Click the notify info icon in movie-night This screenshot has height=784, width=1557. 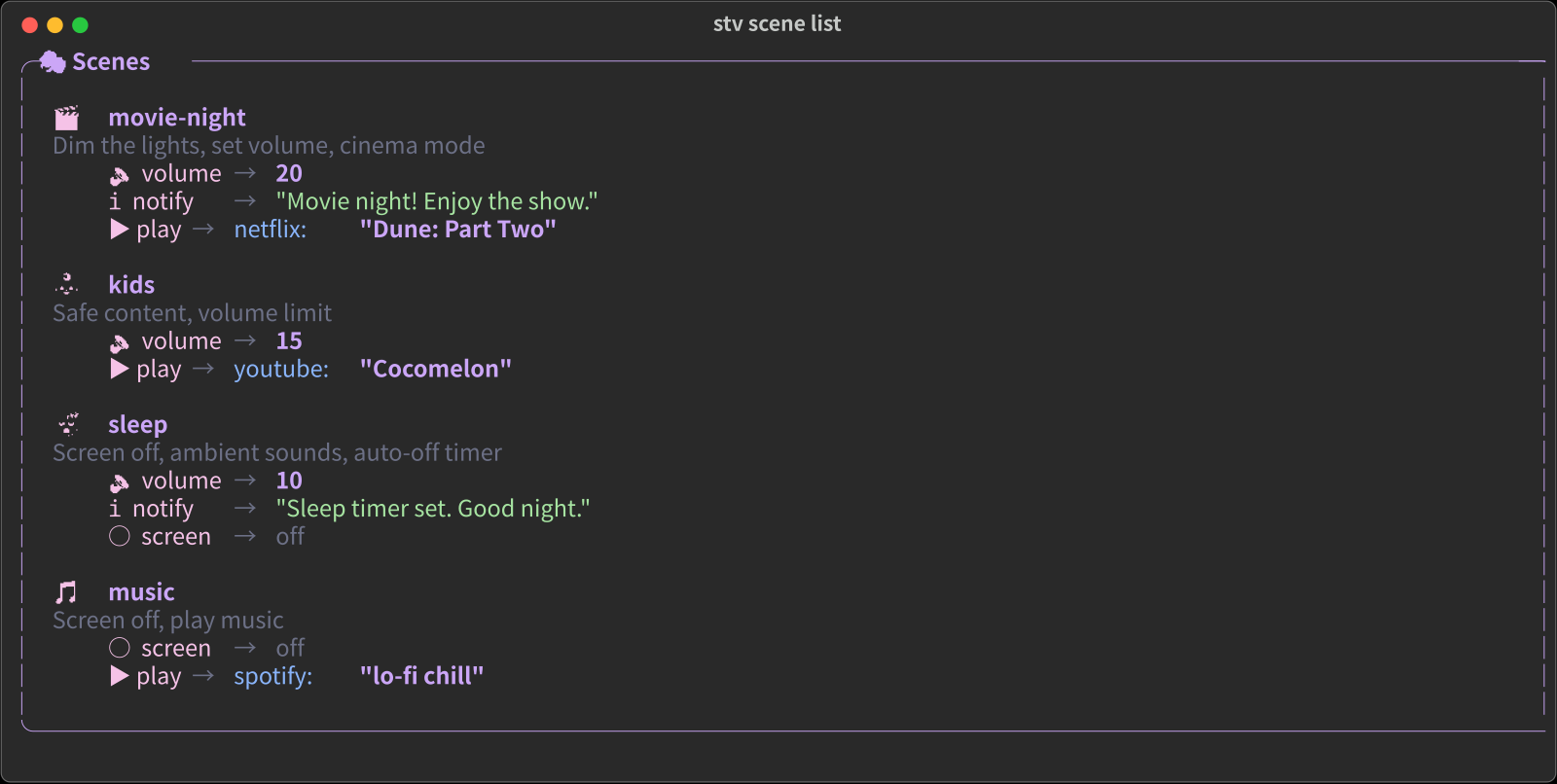click(x=115, y=201)
